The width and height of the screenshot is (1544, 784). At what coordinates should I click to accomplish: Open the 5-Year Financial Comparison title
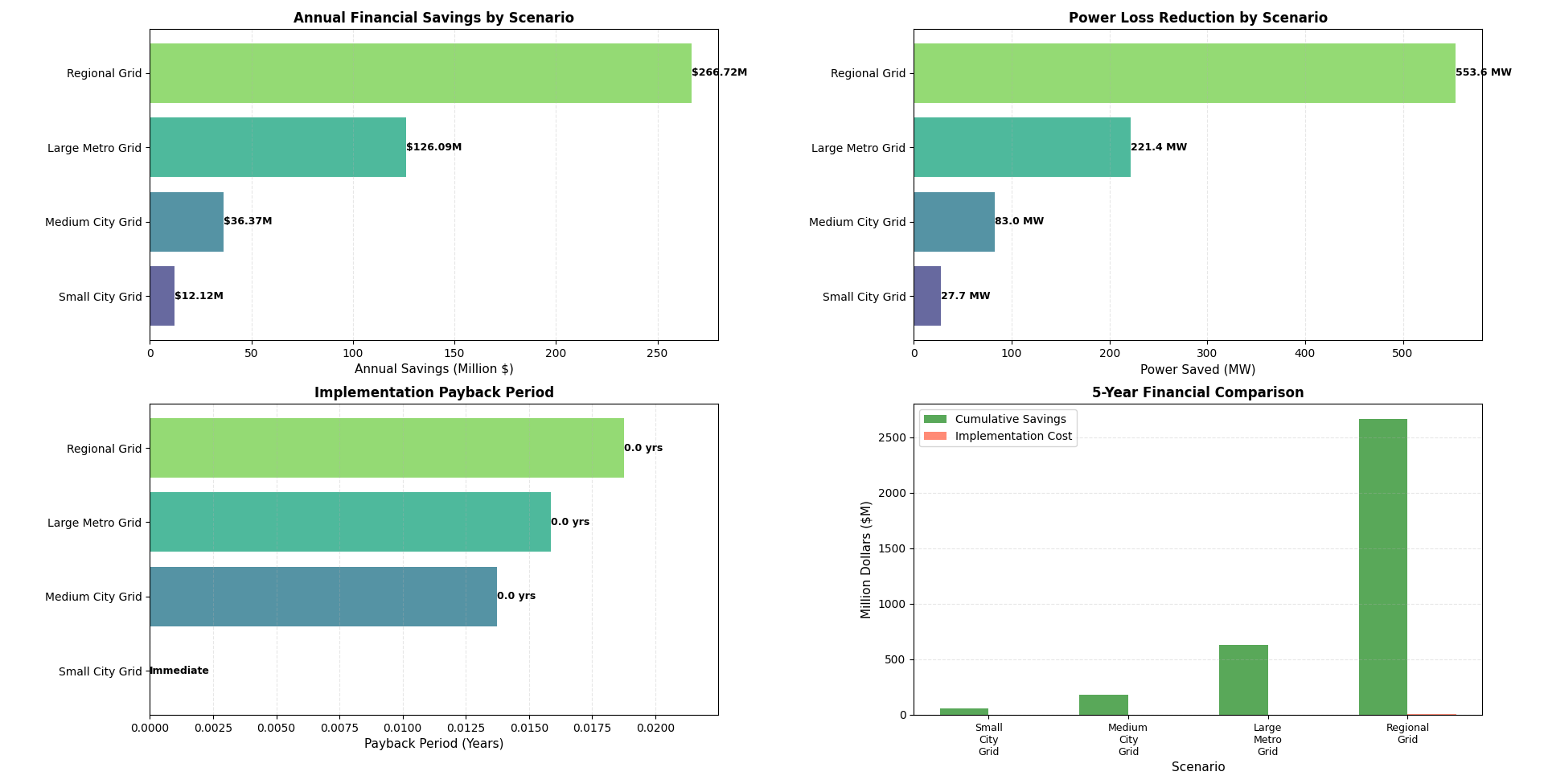pyautogui.click(x=1197, y=392)
